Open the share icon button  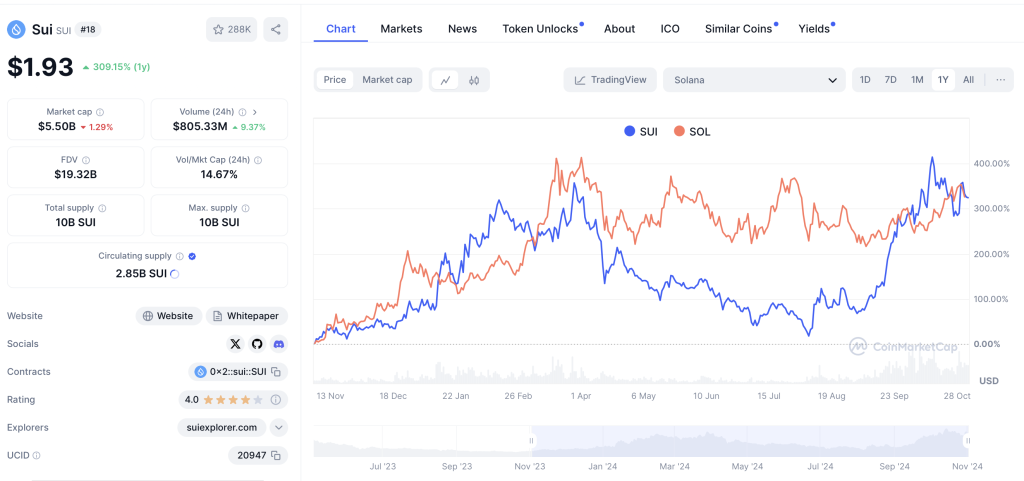pyautogui.click(x=276, y=29)
